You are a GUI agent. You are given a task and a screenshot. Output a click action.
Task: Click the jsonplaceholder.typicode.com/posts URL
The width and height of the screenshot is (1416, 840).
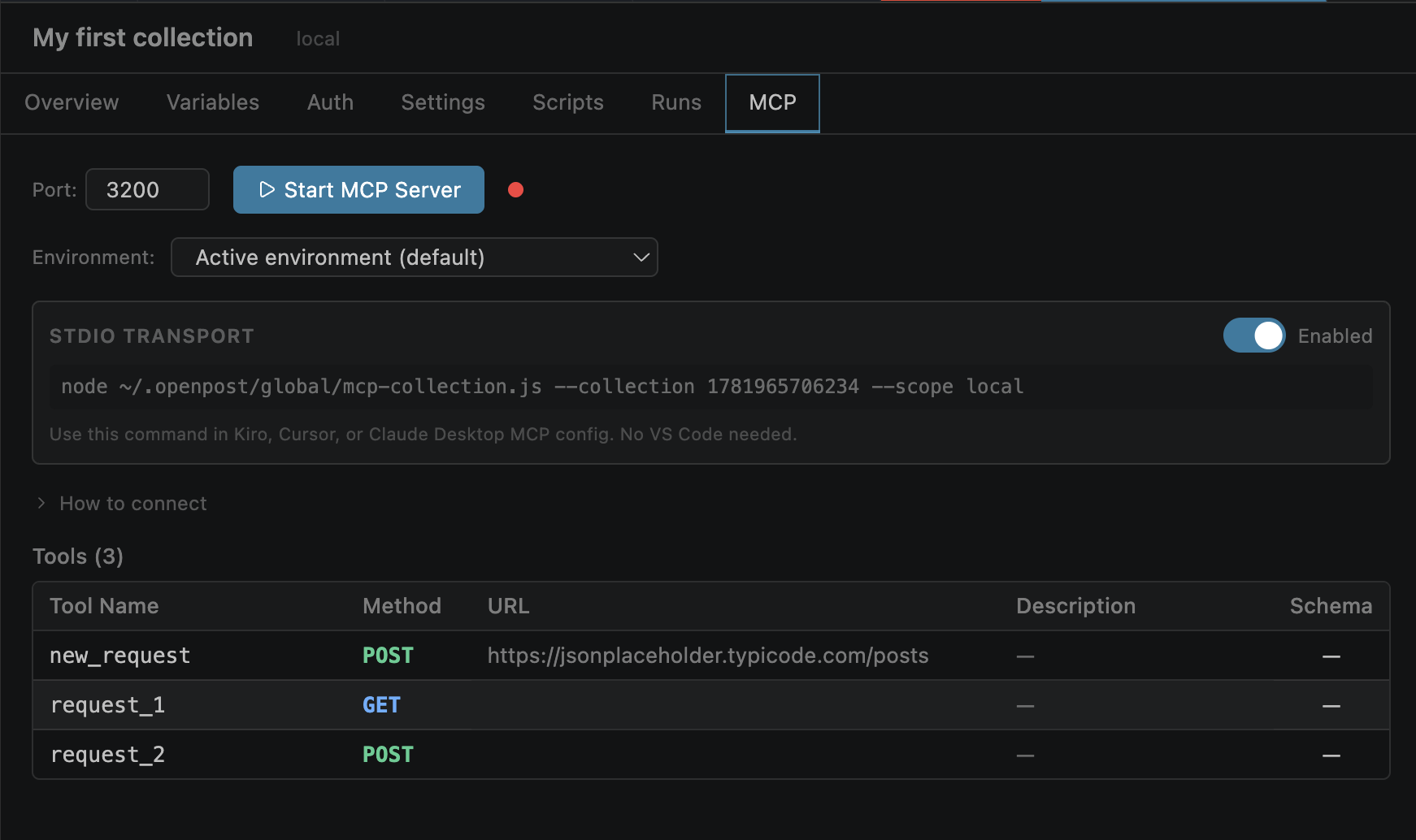708,656
